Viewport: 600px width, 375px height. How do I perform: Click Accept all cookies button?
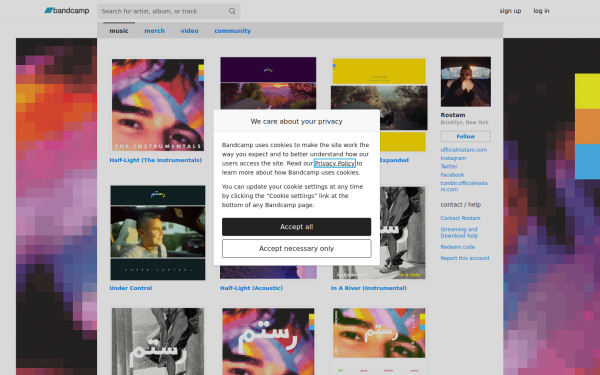coord(297,227)
